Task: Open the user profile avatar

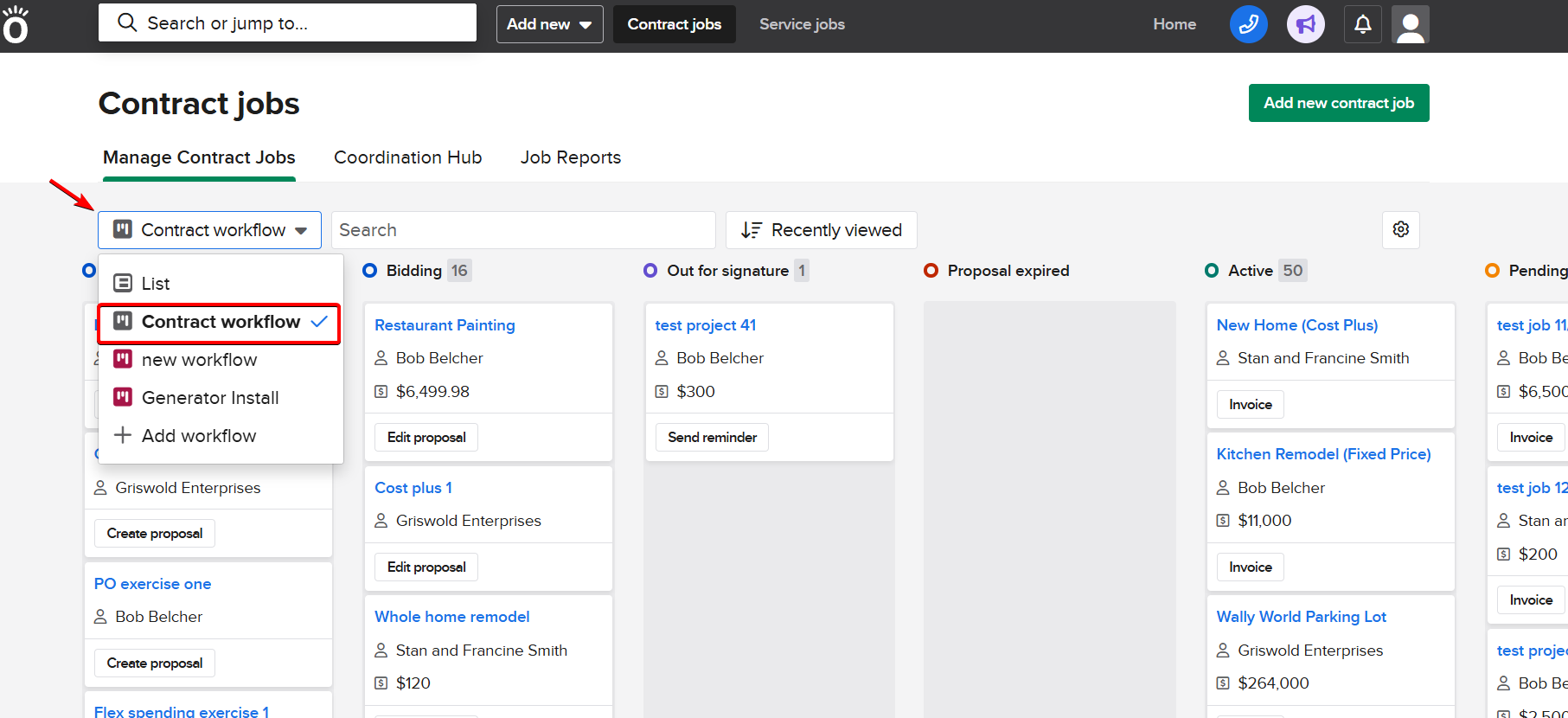Action: tap(1410, 24)
